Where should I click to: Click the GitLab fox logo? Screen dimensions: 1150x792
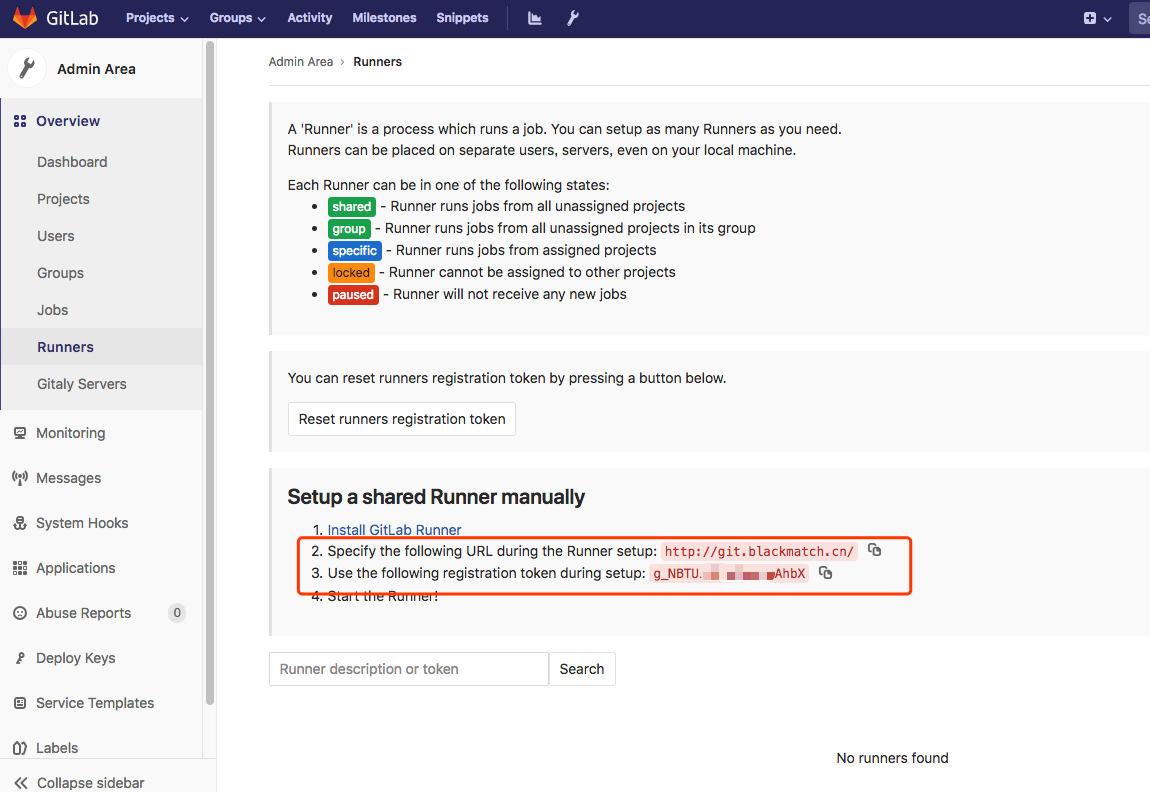point(25,18)
